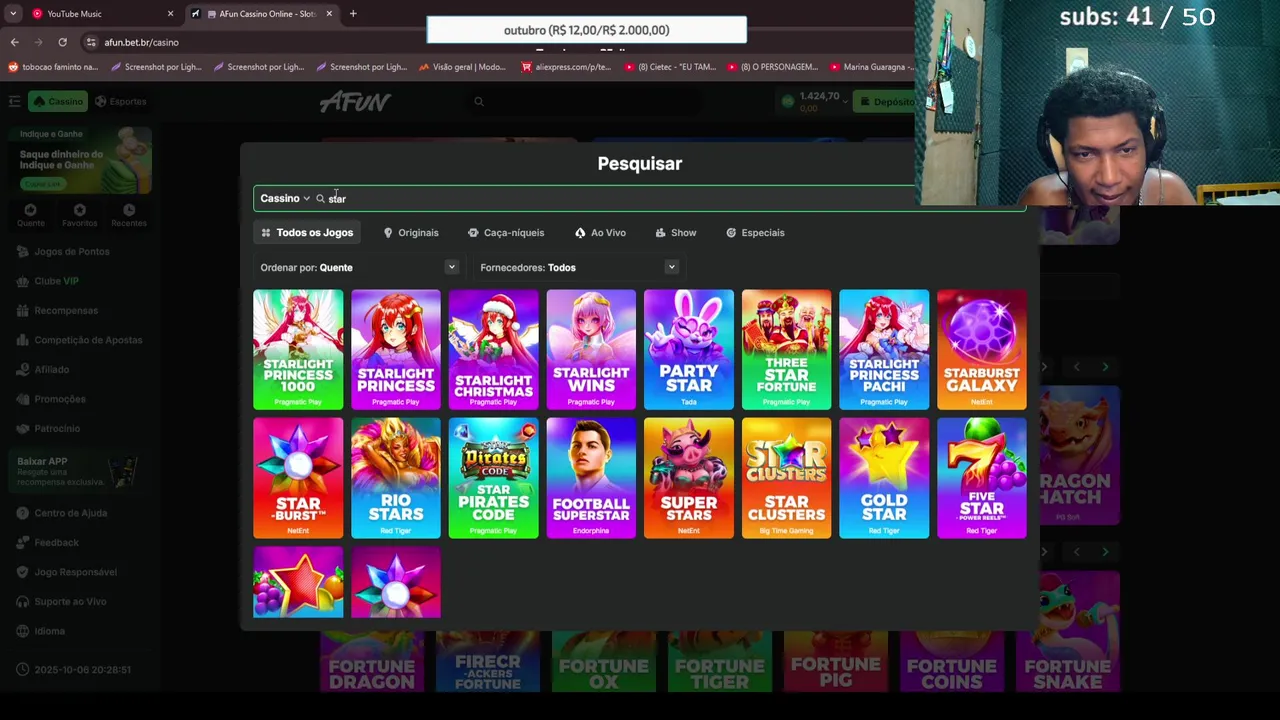Open the Three Star Fortune game
1280x720 pixels.
[786, 349]
